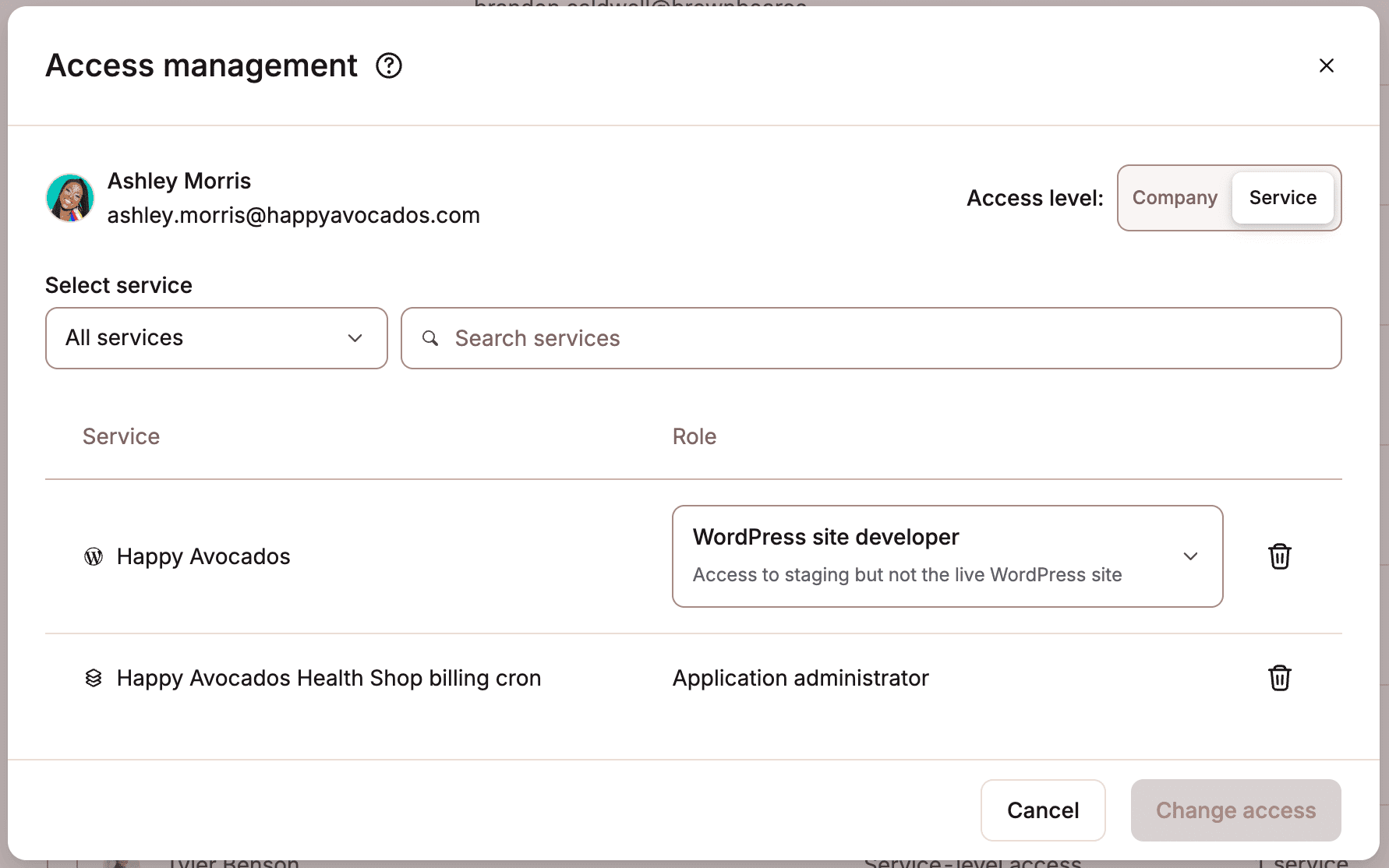
Task: Switch access level to Company
Action: [1175, 198]
